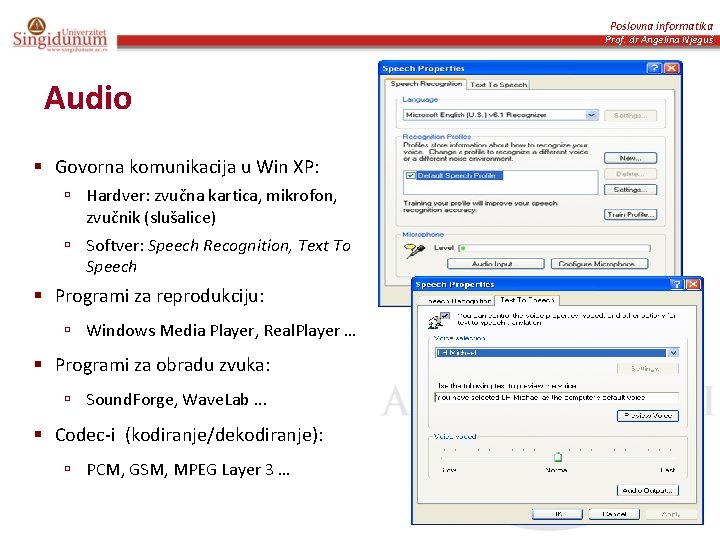This screenshot has height=540, width=720.
Task: Click 'SoundForge, WaveLab ...' text
Action: [176, 399]
